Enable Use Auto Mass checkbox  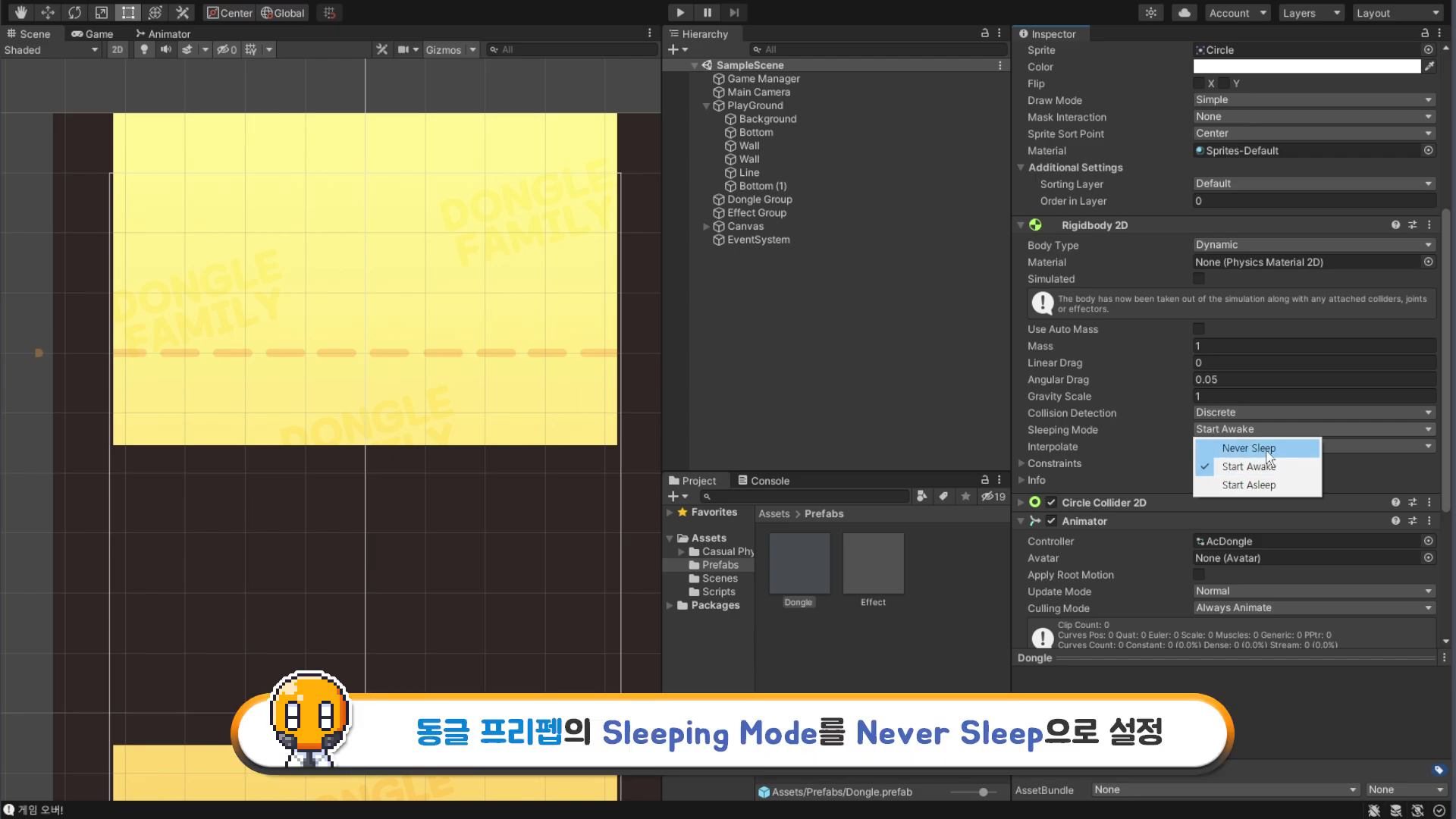[1199, 329]
